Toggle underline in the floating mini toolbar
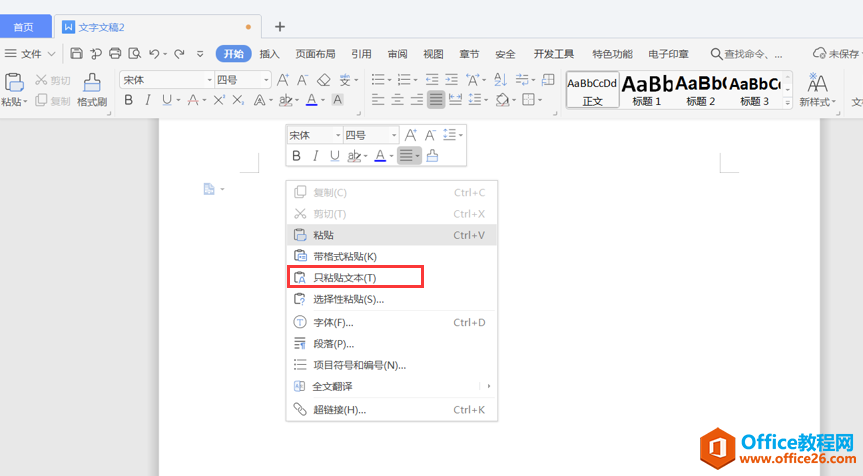 [333, 155]
